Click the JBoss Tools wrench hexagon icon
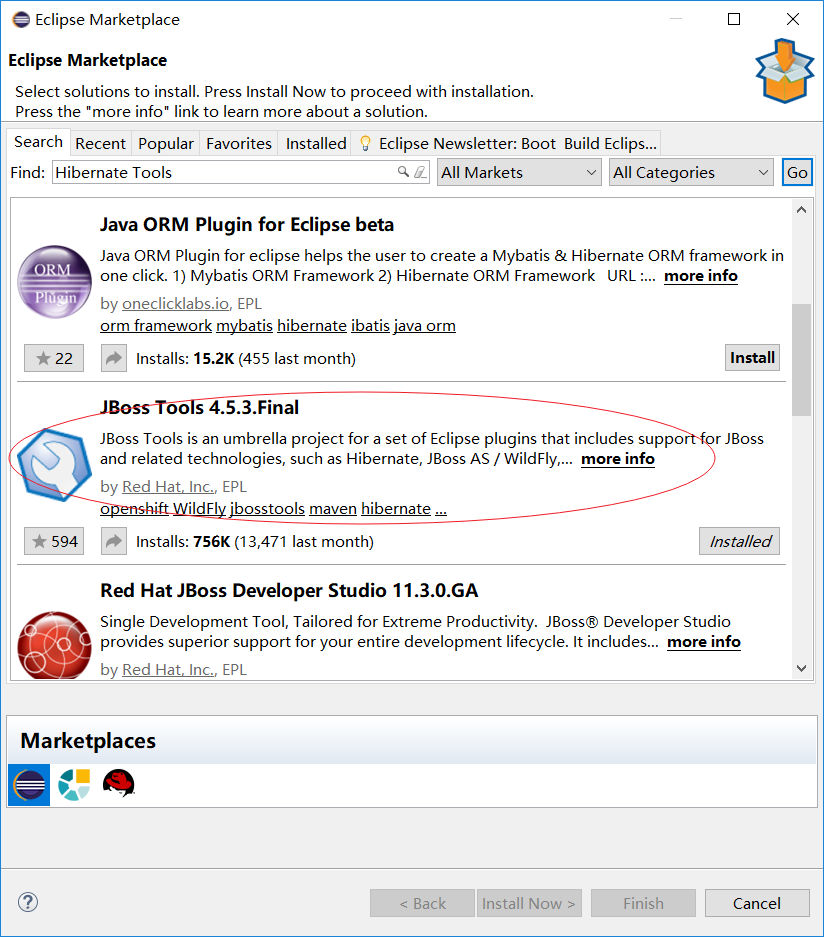This screenshot has width=824, height=937. click(54, 464)
